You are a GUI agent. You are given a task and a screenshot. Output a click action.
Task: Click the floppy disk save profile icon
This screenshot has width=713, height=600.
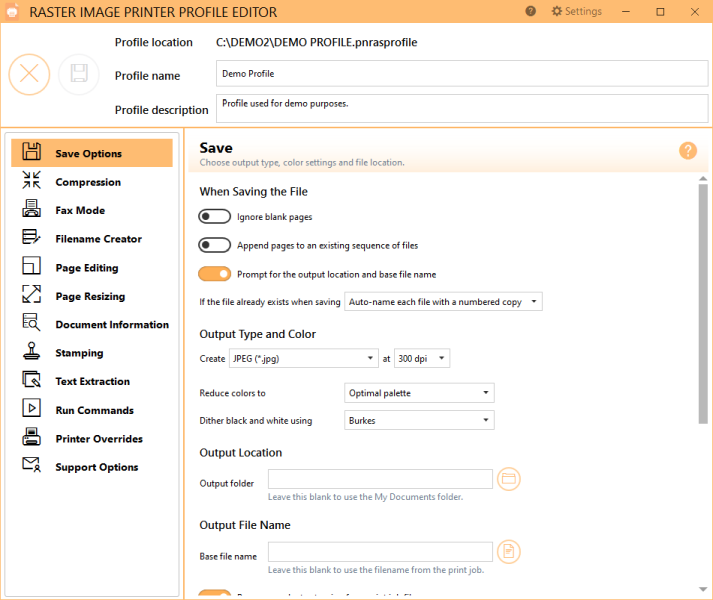pos(79,74)
